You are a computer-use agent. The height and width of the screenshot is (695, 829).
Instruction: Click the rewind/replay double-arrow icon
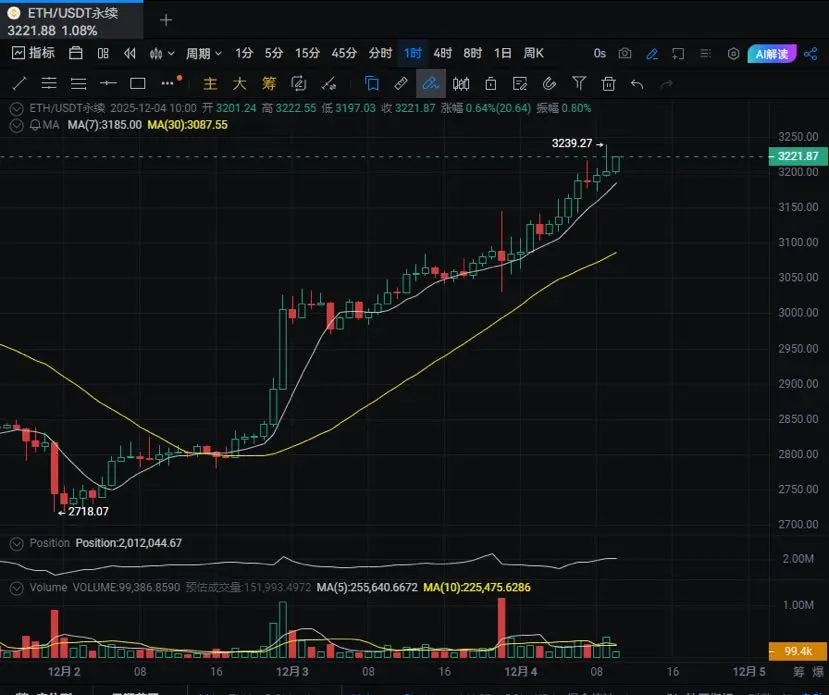[130, 53]
